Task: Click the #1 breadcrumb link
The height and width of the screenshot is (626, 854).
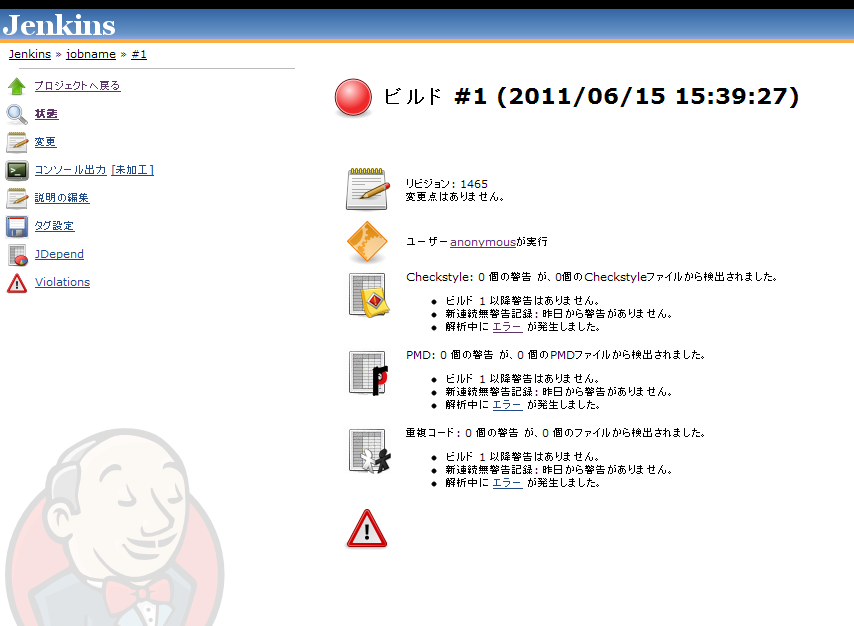Action: pyautogui.click(x=139, y=54)
